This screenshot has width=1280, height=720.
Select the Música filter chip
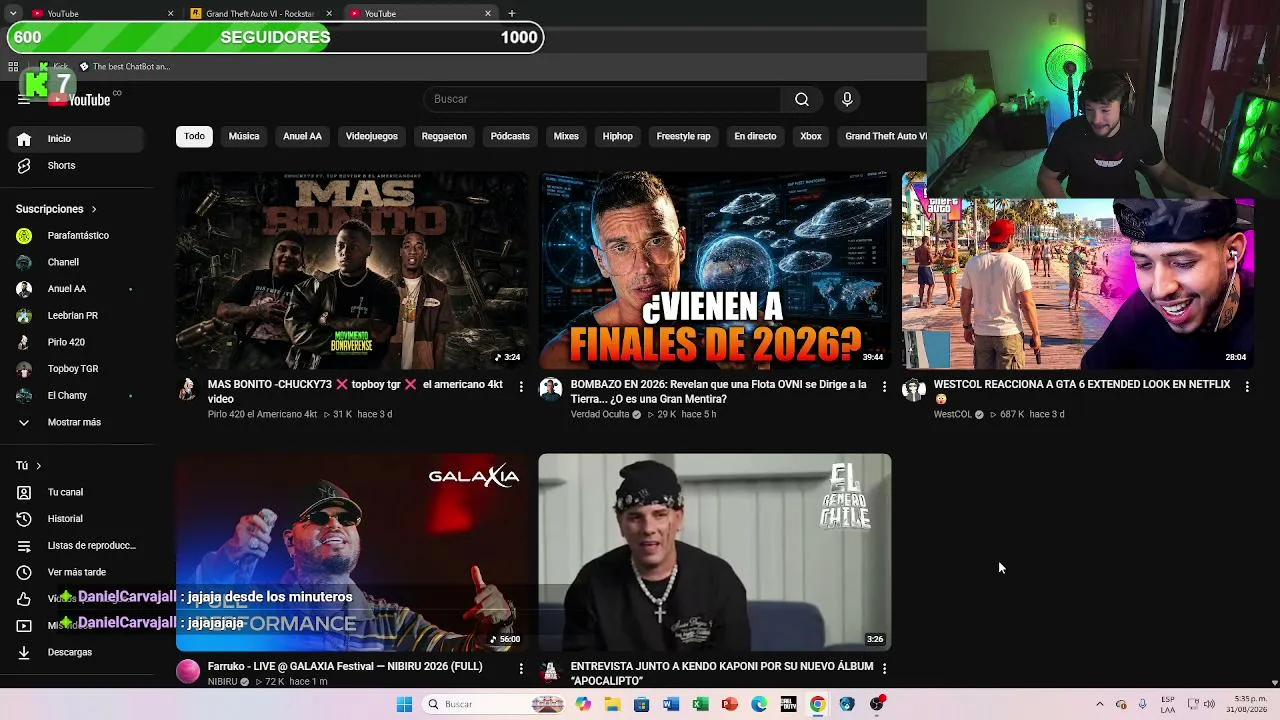coord(244,136)
